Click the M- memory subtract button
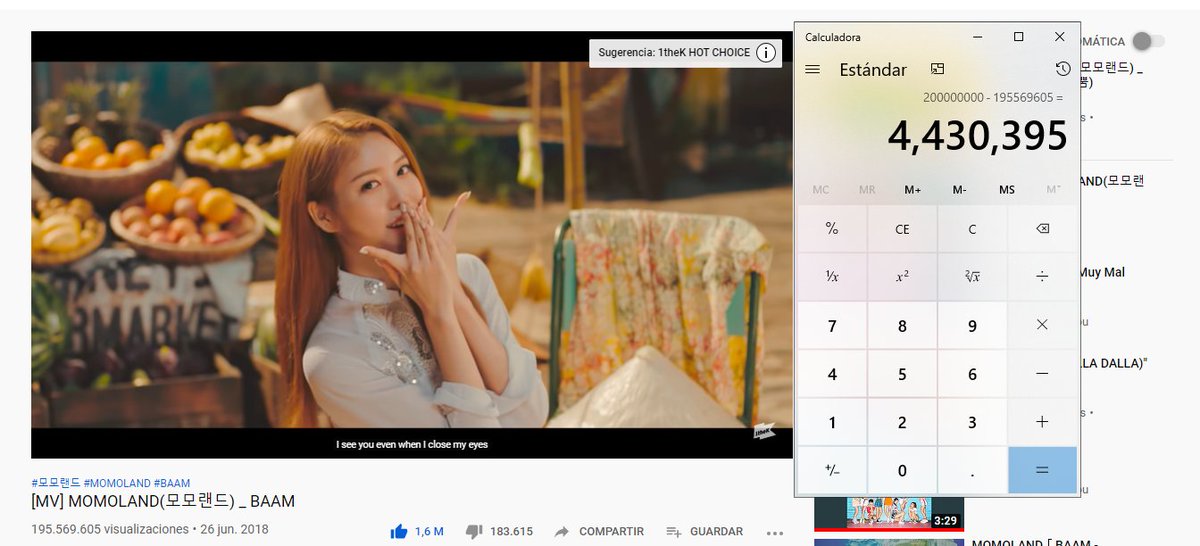The height and width of the screenshot is (546, 1200). 960,190
